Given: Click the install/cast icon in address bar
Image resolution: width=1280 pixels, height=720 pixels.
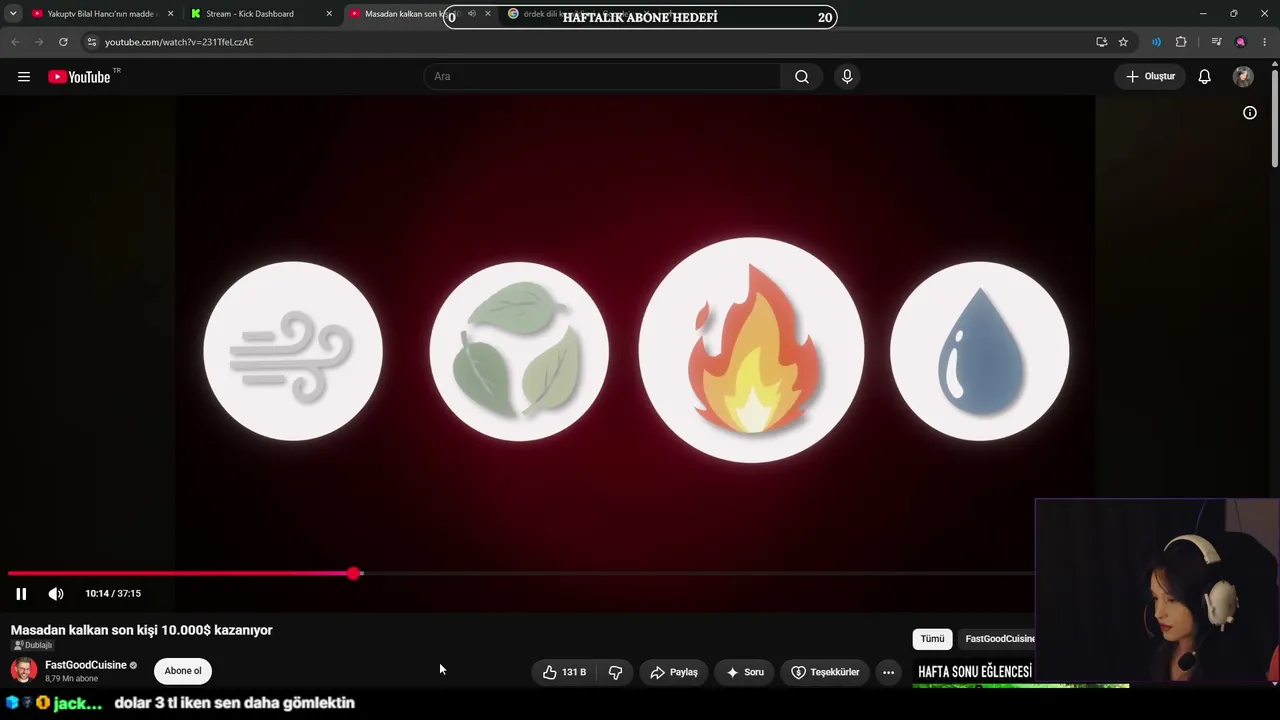Looking at the screenshot, I should tap(1101, 42).
